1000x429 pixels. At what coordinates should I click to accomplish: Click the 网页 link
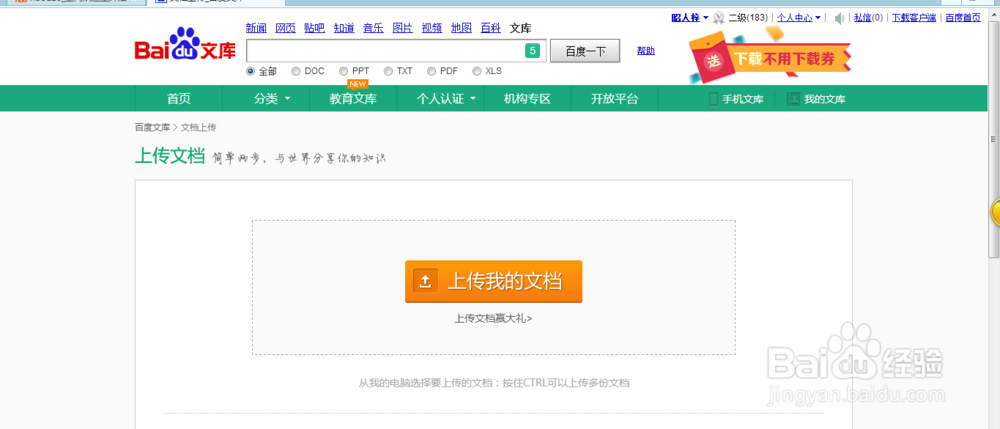(286, 27)
